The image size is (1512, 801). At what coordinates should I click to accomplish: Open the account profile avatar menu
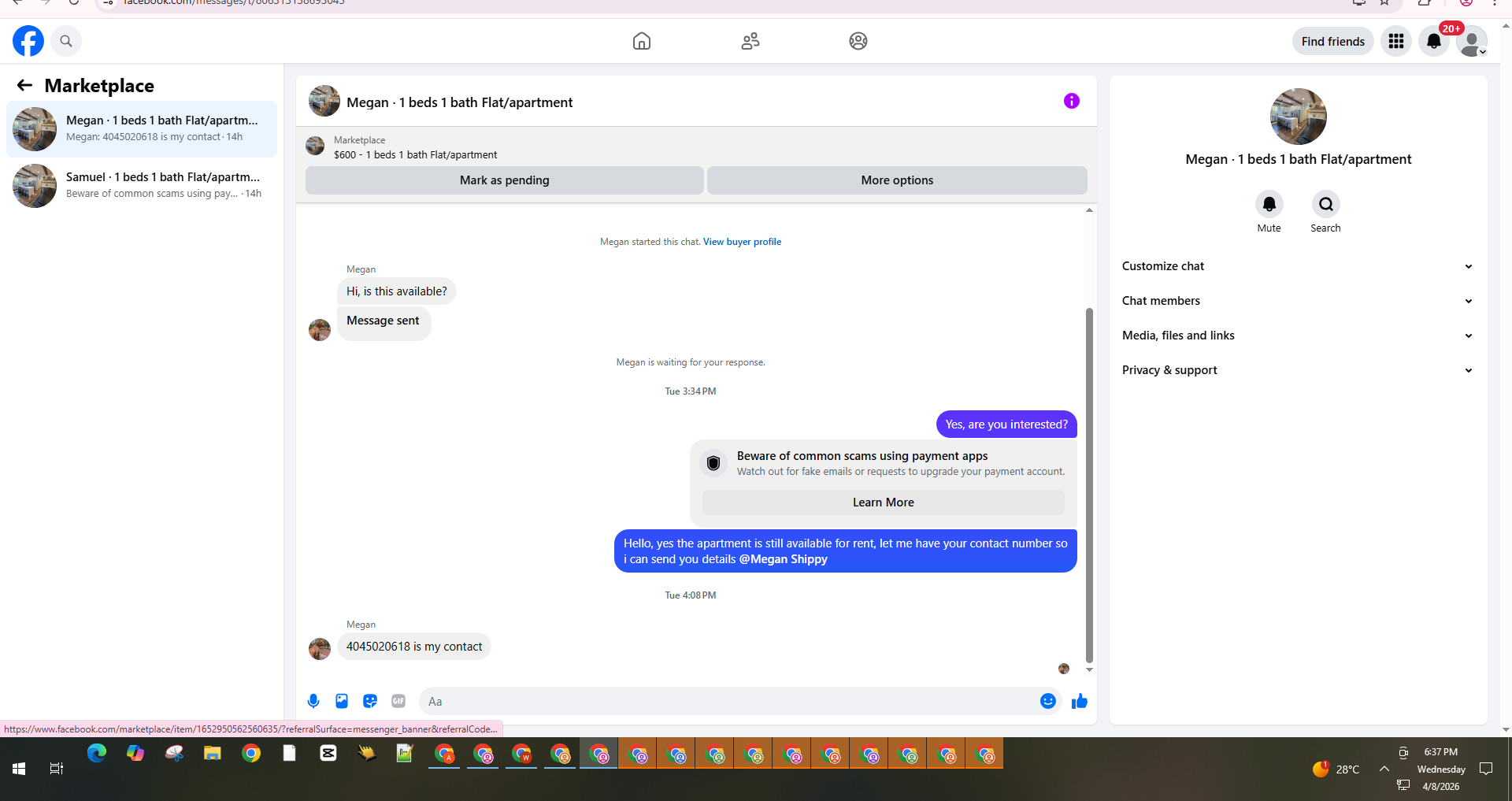(1471, 41)
